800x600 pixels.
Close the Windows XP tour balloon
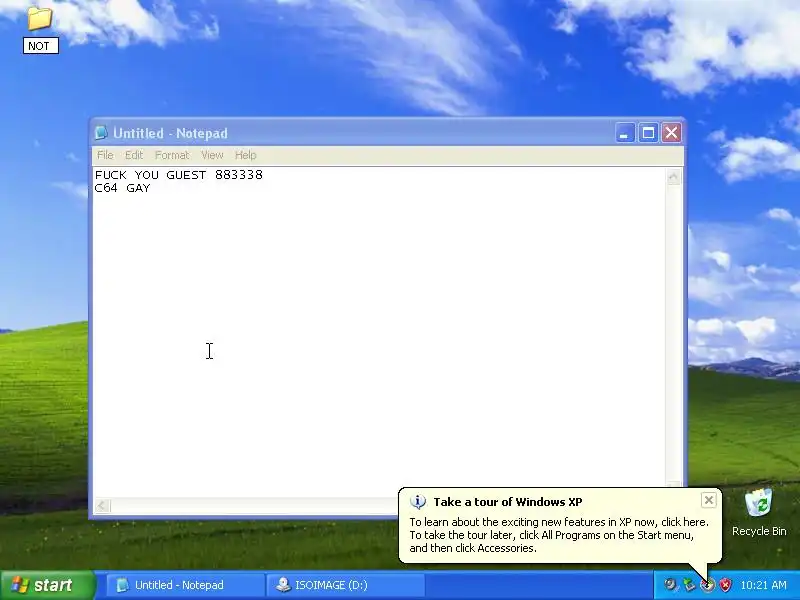tap(709, 501)
